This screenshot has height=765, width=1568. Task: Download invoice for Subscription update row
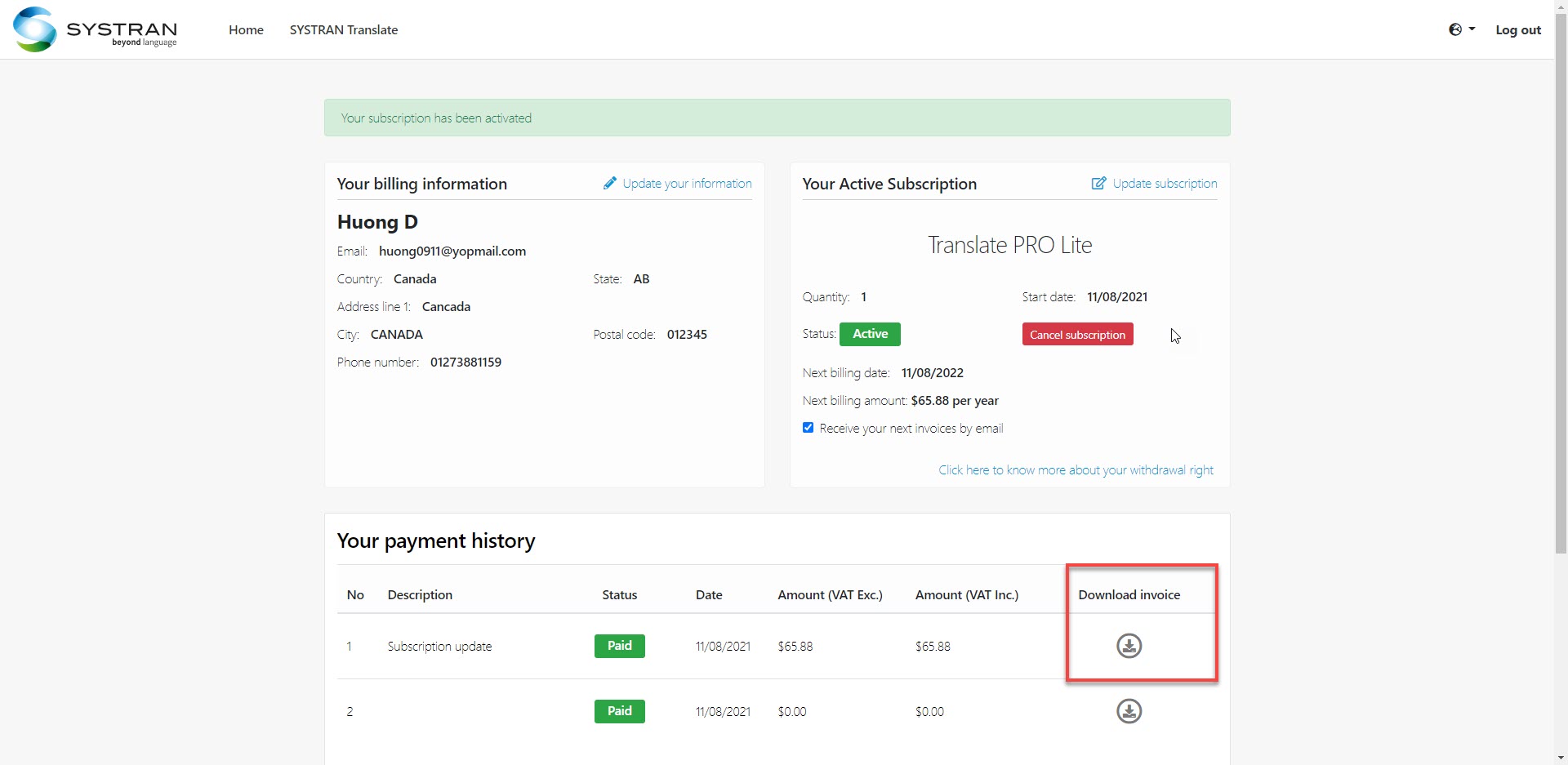coord(1129,646)
